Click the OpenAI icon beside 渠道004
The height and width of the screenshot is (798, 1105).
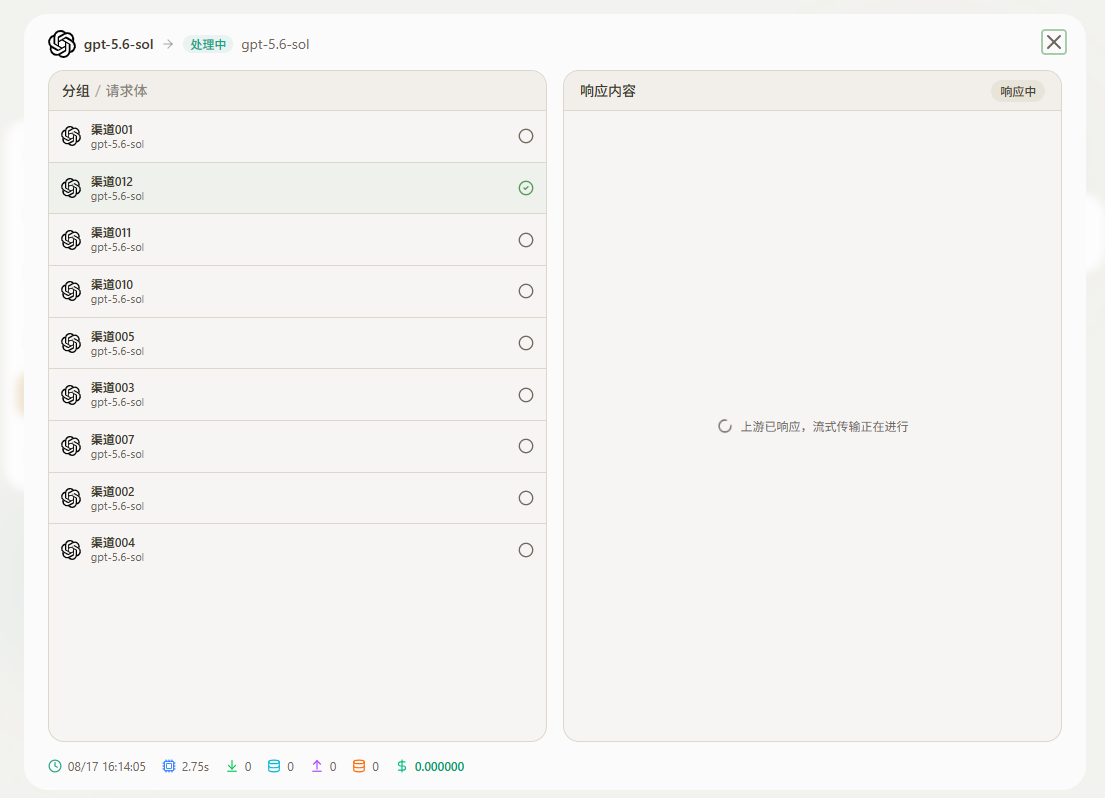tap(71, 550)
